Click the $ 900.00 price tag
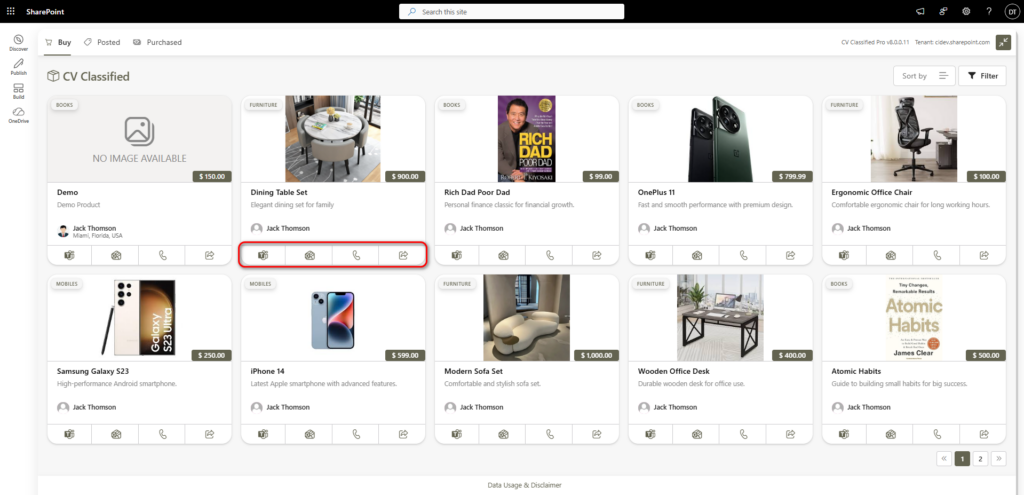 pos(405,176)
